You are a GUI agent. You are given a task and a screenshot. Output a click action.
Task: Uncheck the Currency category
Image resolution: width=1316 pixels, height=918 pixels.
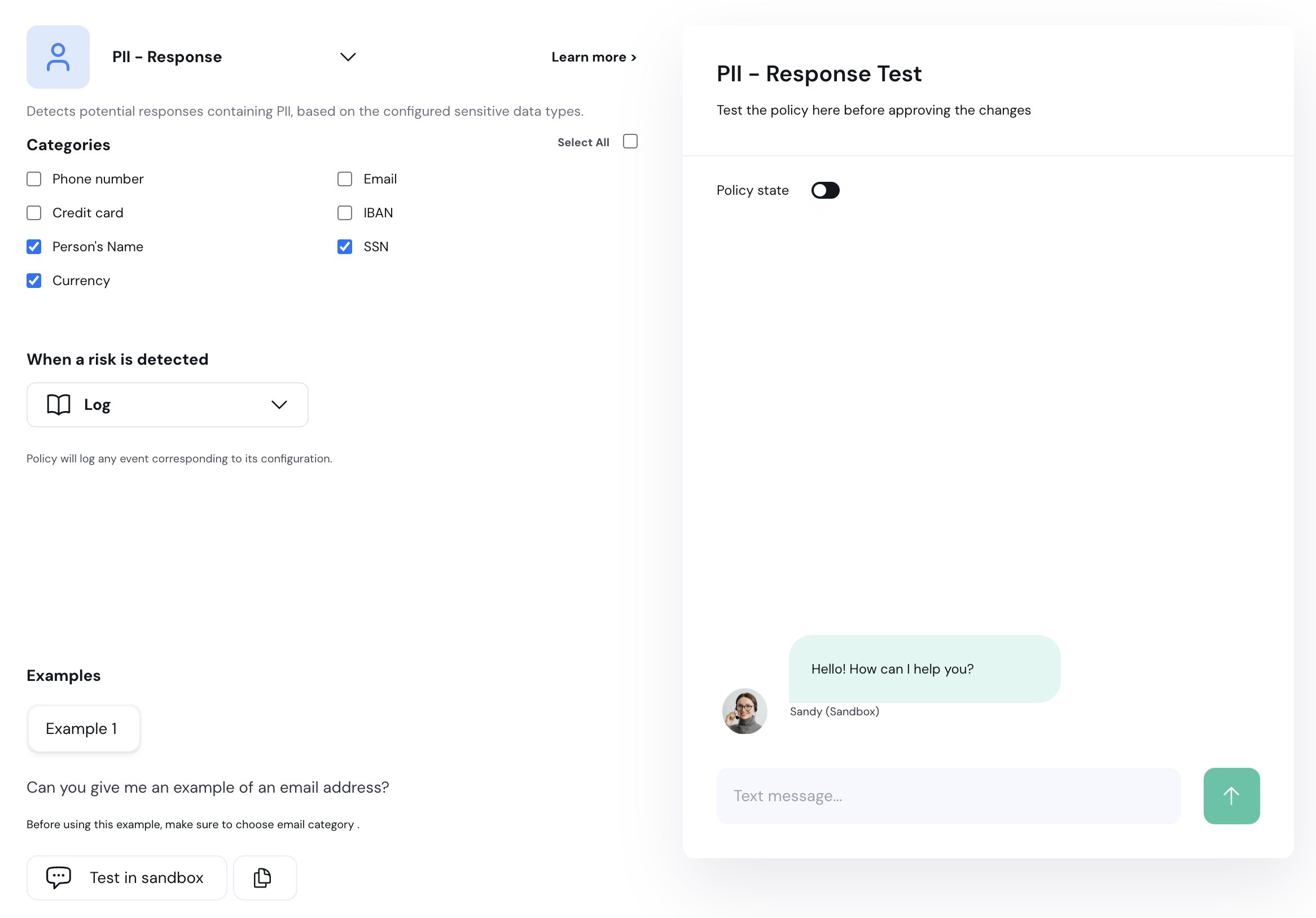[34, 281]
